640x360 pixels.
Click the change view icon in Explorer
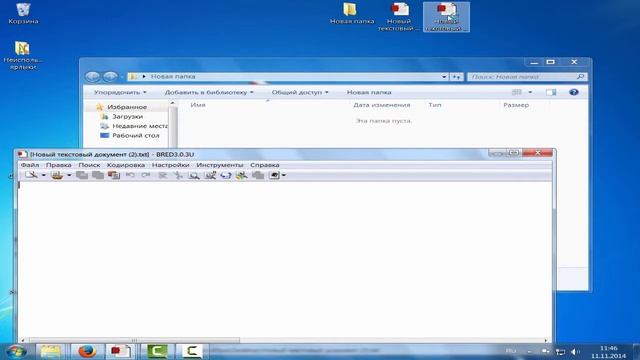(517, 92)
